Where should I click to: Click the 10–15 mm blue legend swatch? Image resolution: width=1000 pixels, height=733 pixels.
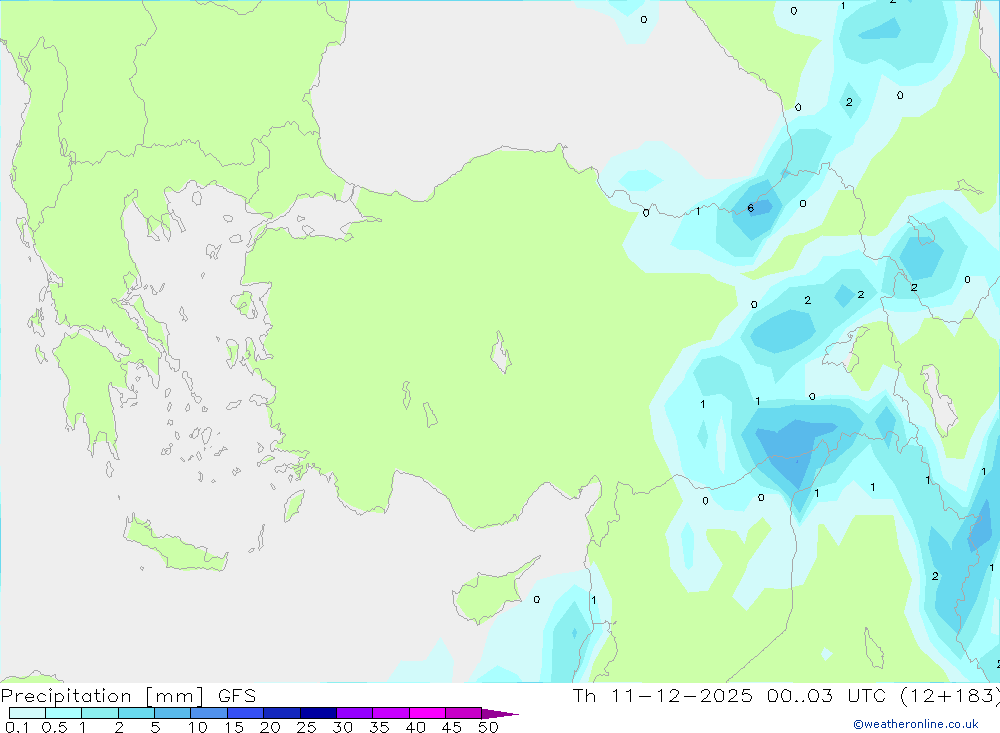pyautogui.click(x=209, y=713)
